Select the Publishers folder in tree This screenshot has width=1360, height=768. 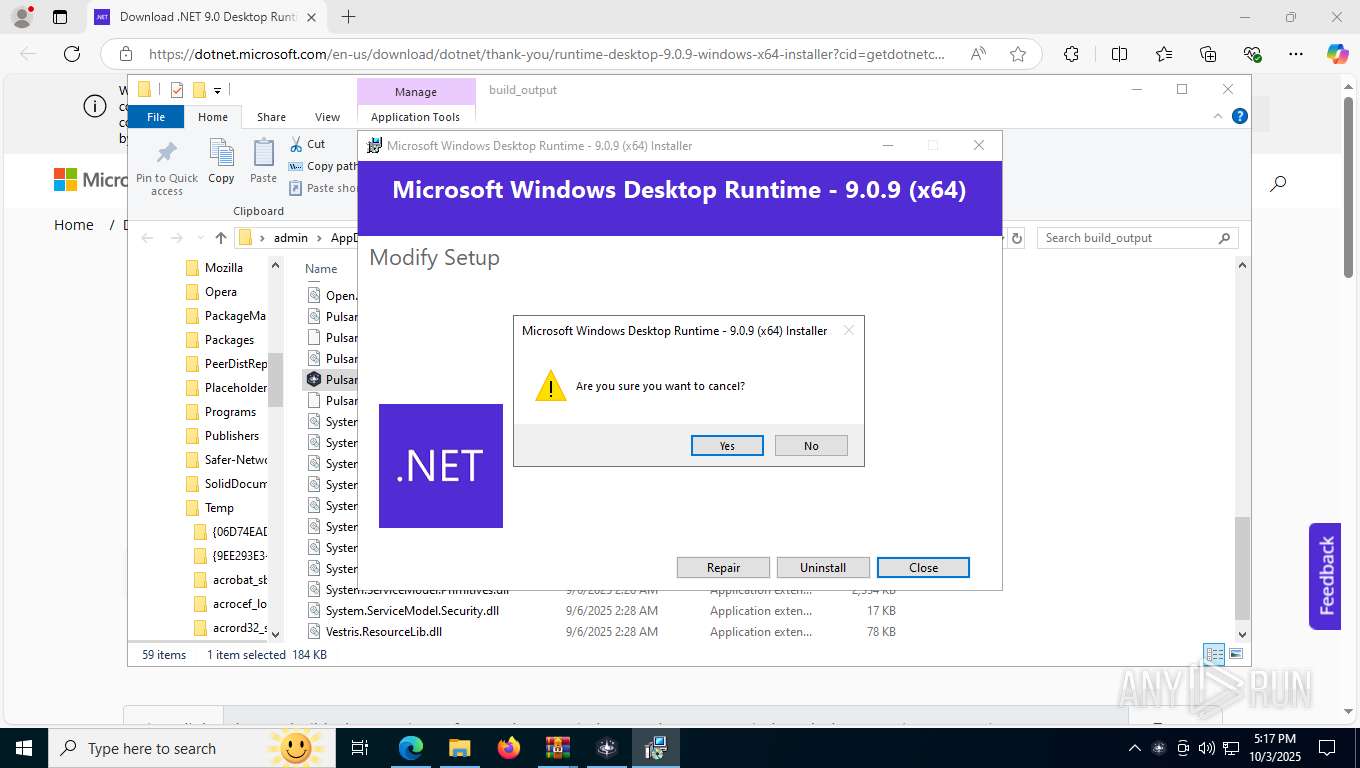coord(232,436)
